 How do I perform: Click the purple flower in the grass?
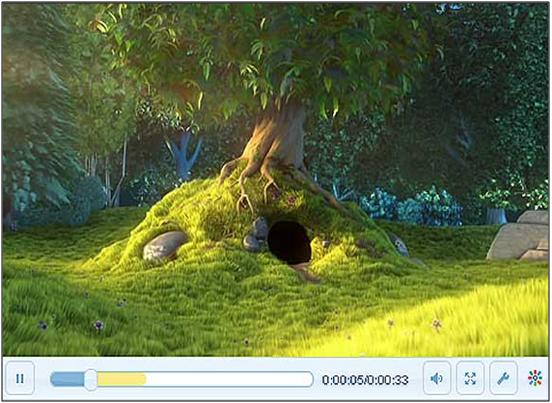pyautogui.click(x=99, y=325)
